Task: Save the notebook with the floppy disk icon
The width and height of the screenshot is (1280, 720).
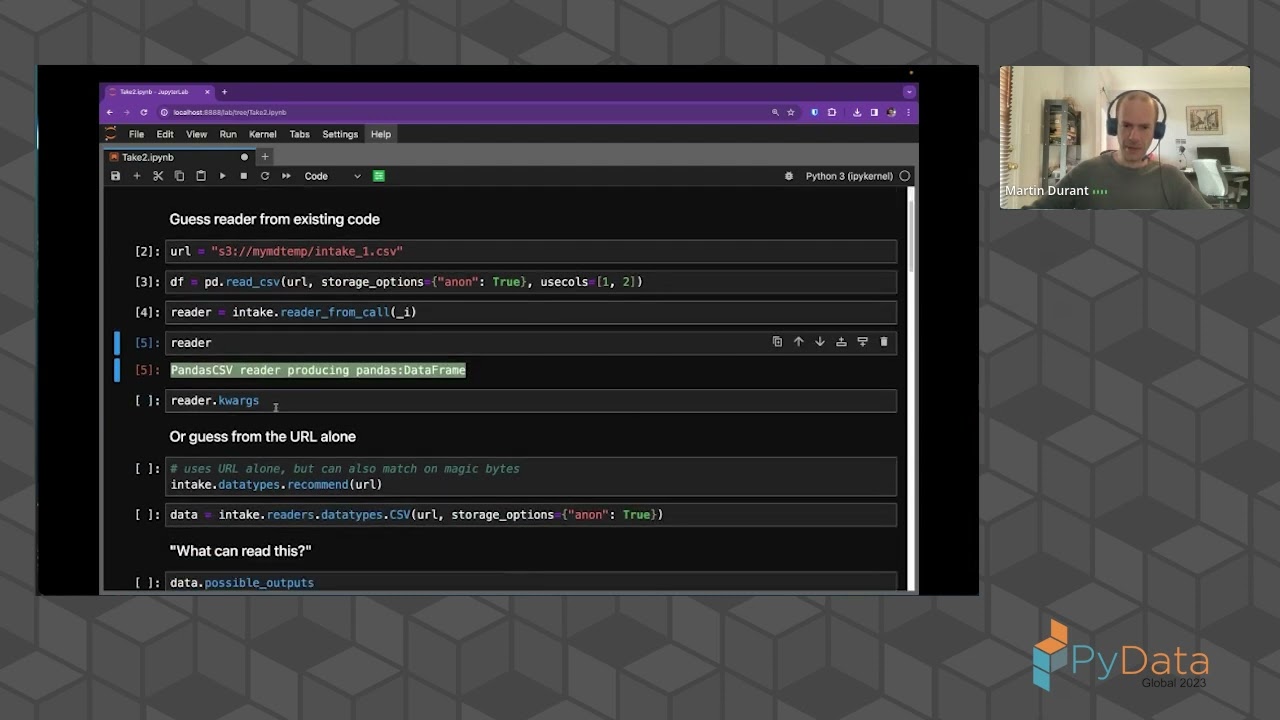Action: point(115,176)
